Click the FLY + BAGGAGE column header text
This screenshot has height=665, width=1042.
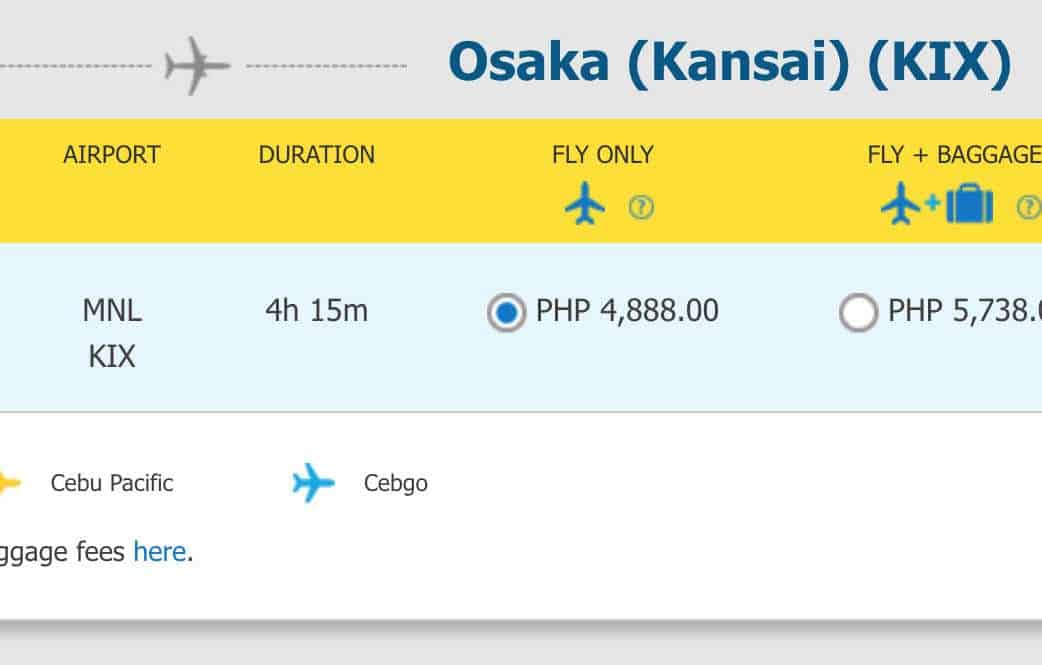coord(954,155)
